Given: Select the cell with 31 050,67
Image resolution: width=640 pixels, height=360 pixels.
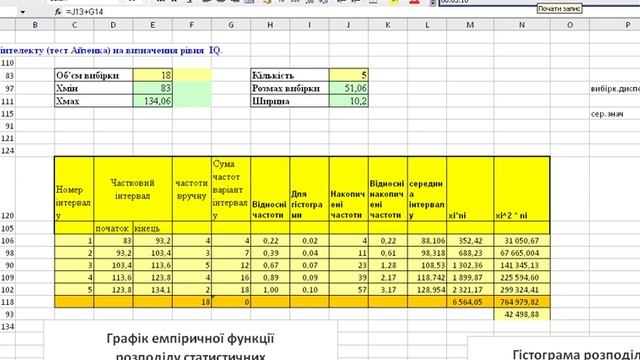Looking at the screenshot, I should point(522,241).
